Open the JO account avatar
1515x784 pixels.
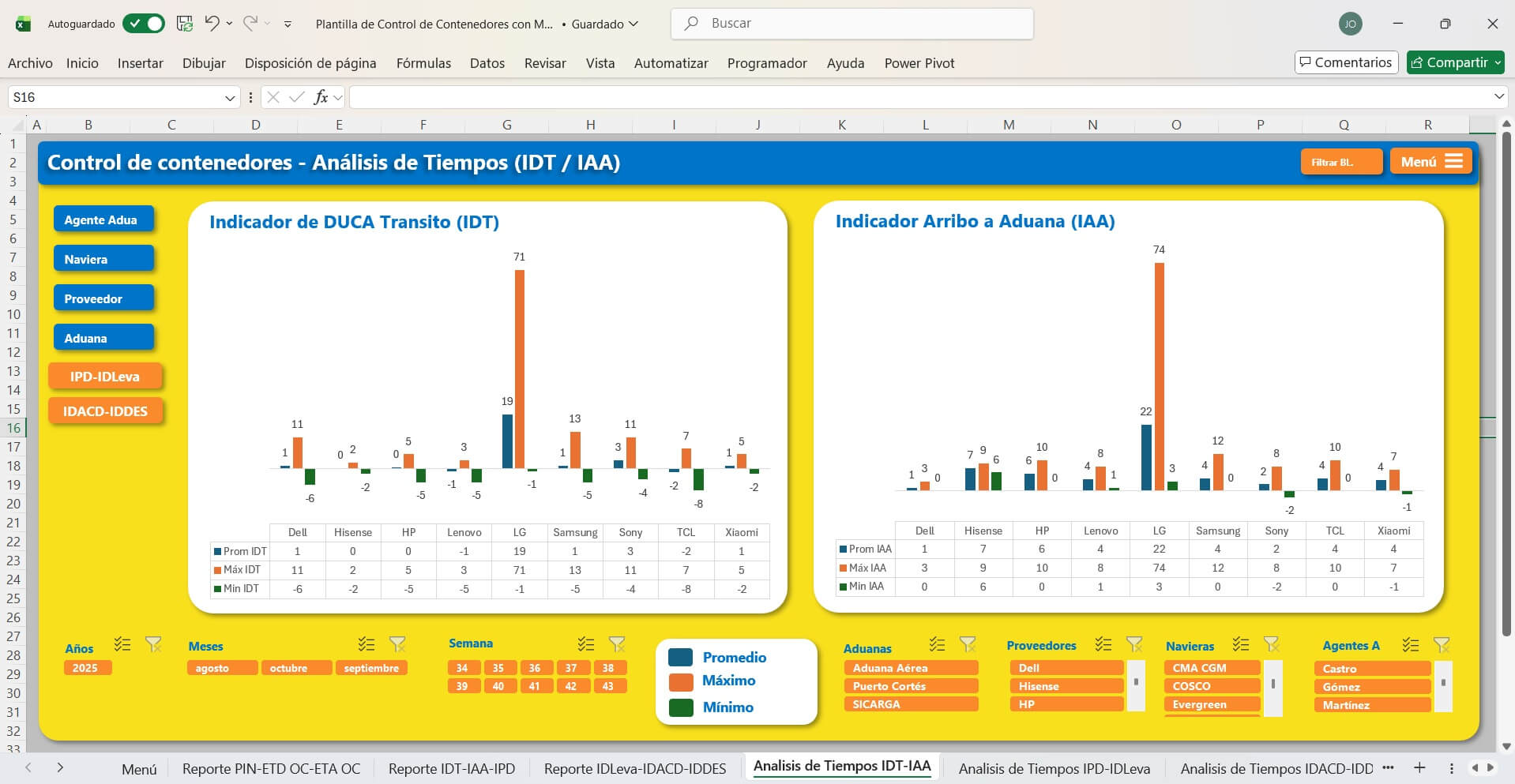coord(1350,24)
